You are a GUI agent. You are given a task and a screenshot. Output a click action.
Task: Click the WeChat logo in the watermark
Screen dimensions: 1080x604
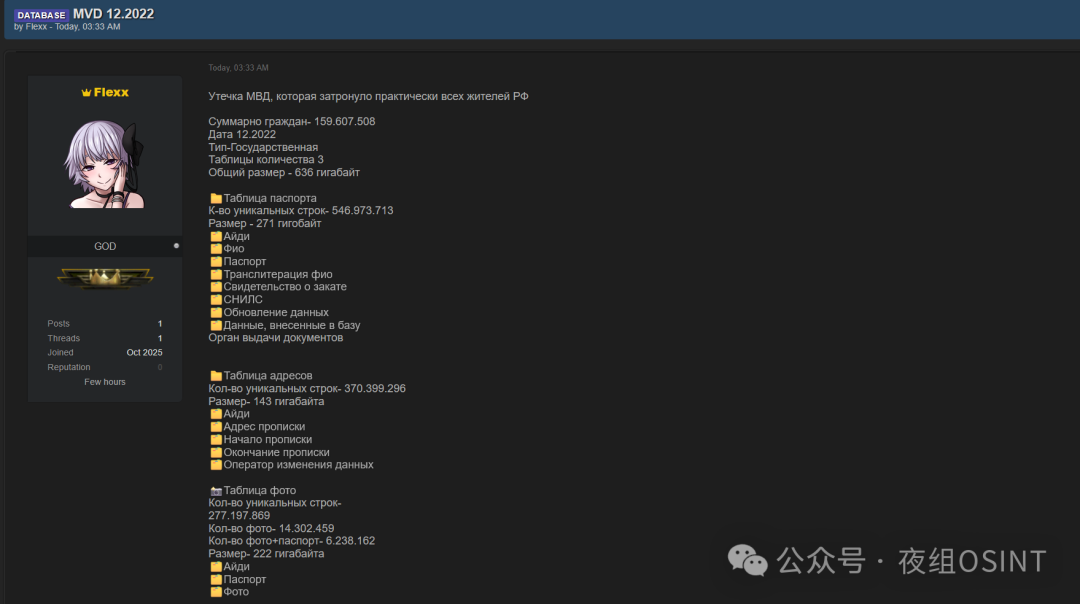748,560
